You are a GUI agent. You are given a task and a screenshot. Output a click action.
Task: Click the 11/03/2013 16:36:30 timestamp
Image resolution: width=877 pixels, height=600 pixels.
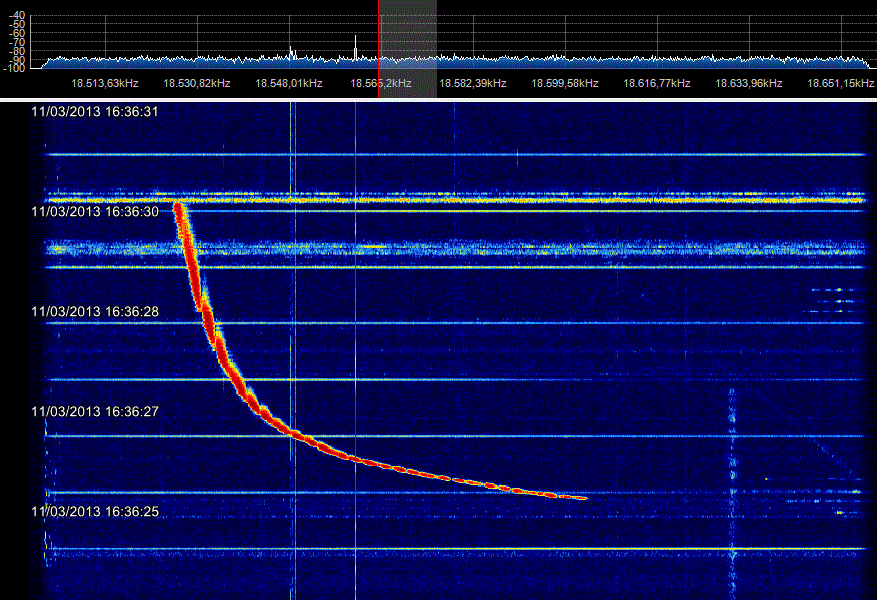pos(95,211)
